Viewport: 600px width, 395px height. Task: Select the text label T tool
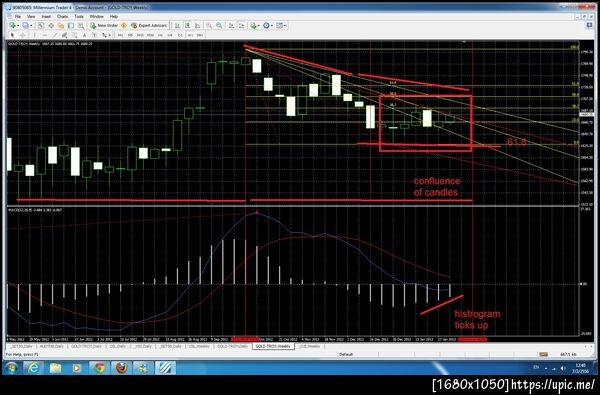(94, 35)
